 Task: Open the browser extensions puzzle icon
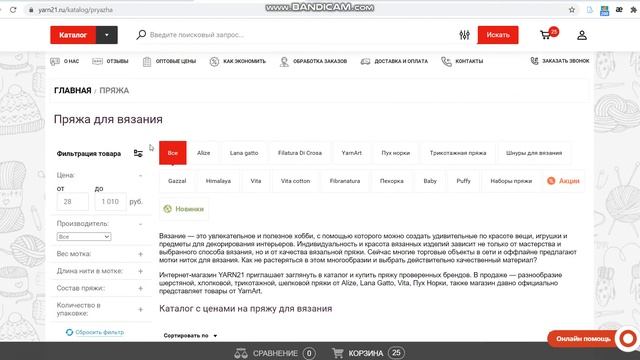[x=633, y=10]
